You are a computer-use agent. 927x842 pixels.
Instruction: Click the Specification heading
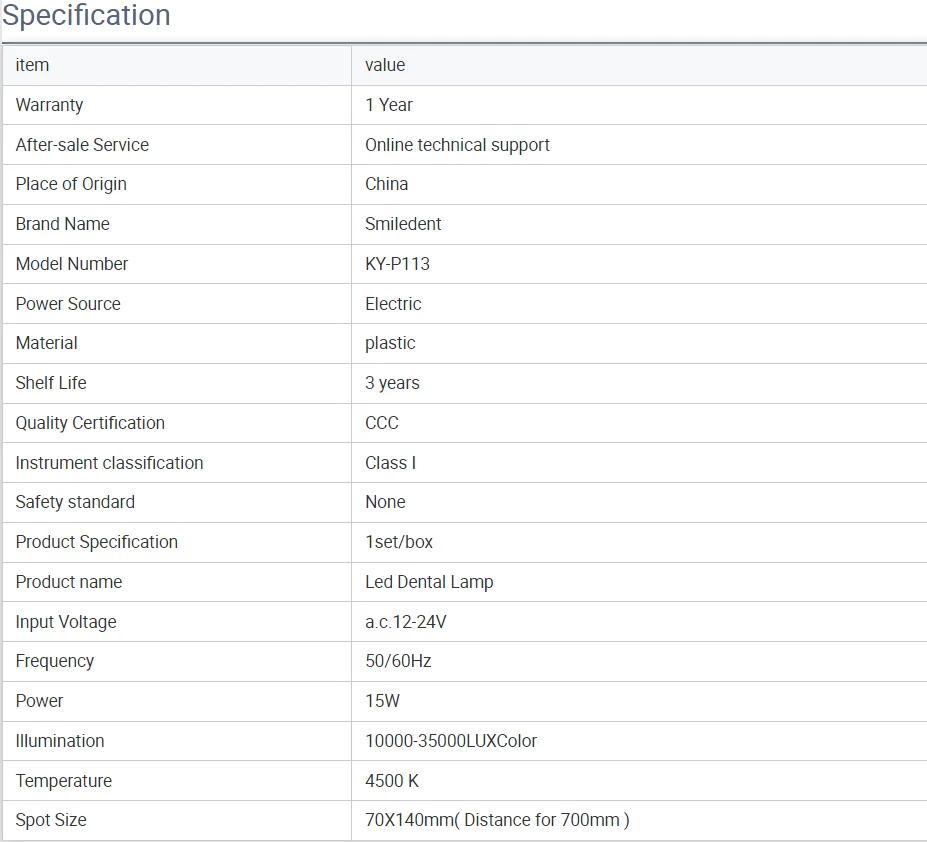[87, 16]
